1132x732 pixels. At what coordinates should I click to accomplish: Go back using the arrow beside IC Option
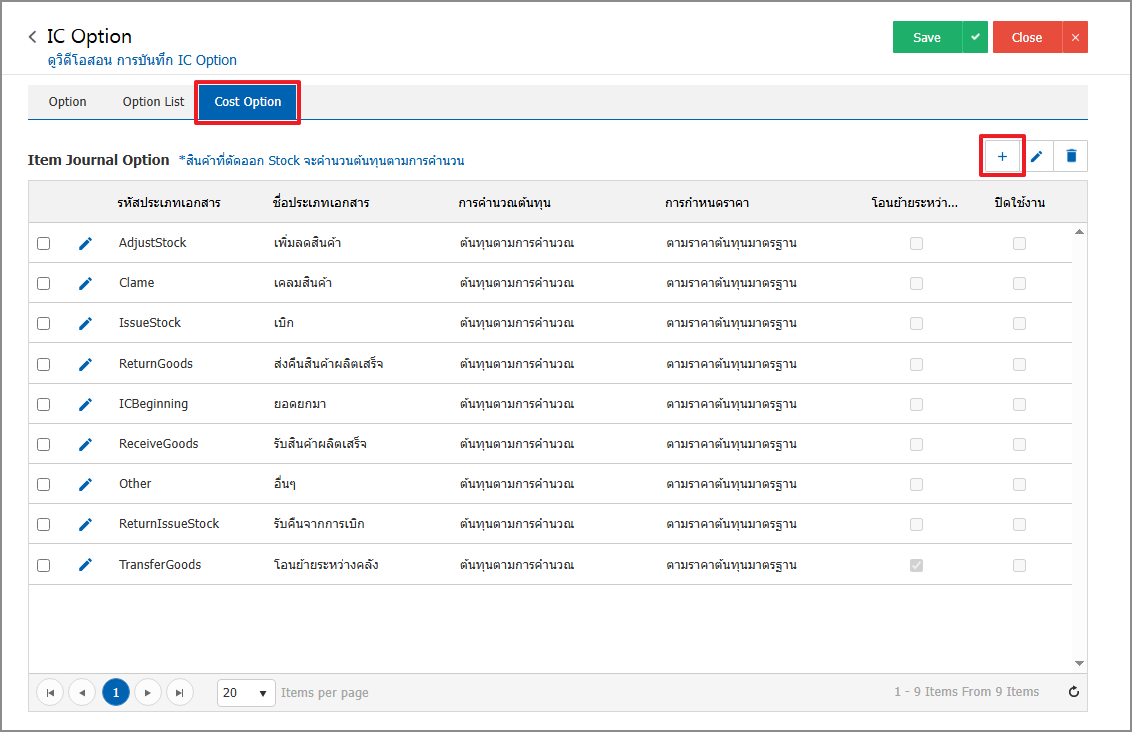tap(33, 37)
